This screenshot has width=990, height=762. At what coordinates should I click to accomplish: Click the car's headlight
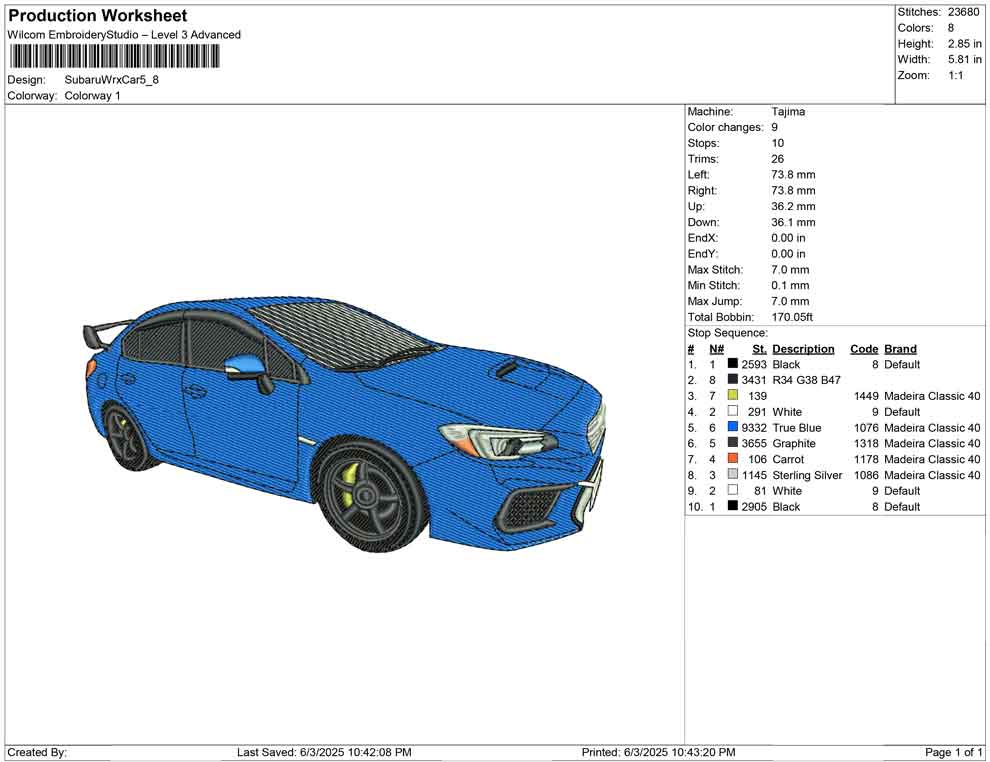pos(483,439)
